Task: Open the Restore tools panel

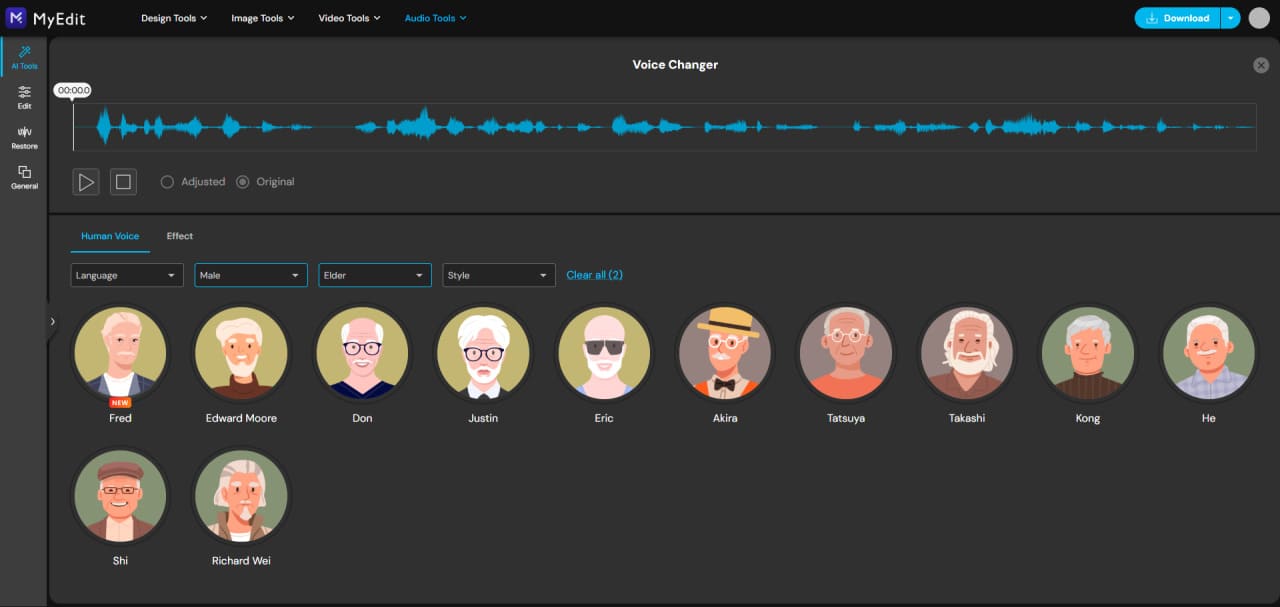Action: [23, 137]
